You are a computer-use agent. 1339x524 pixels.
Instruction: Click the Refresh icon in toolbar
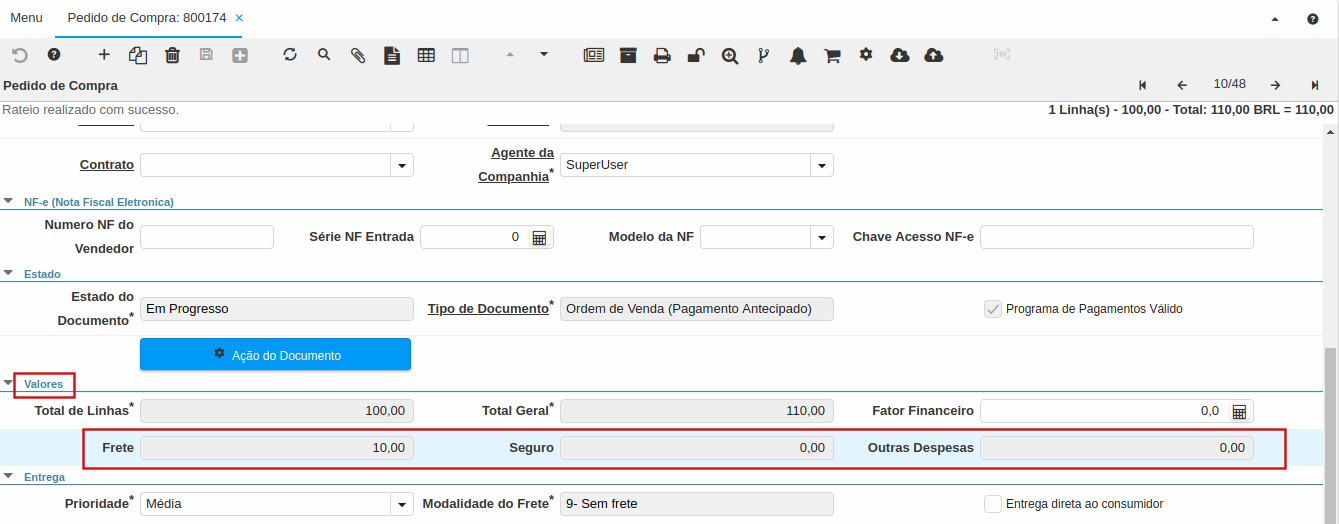[290, 55]
